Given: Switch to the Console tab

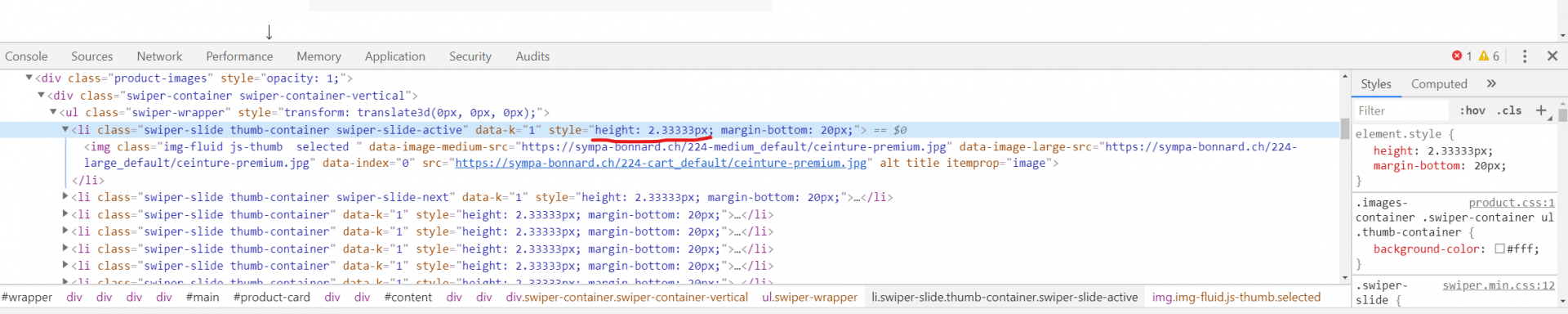Looking at the screenshot, I should [x=26, y=56].
